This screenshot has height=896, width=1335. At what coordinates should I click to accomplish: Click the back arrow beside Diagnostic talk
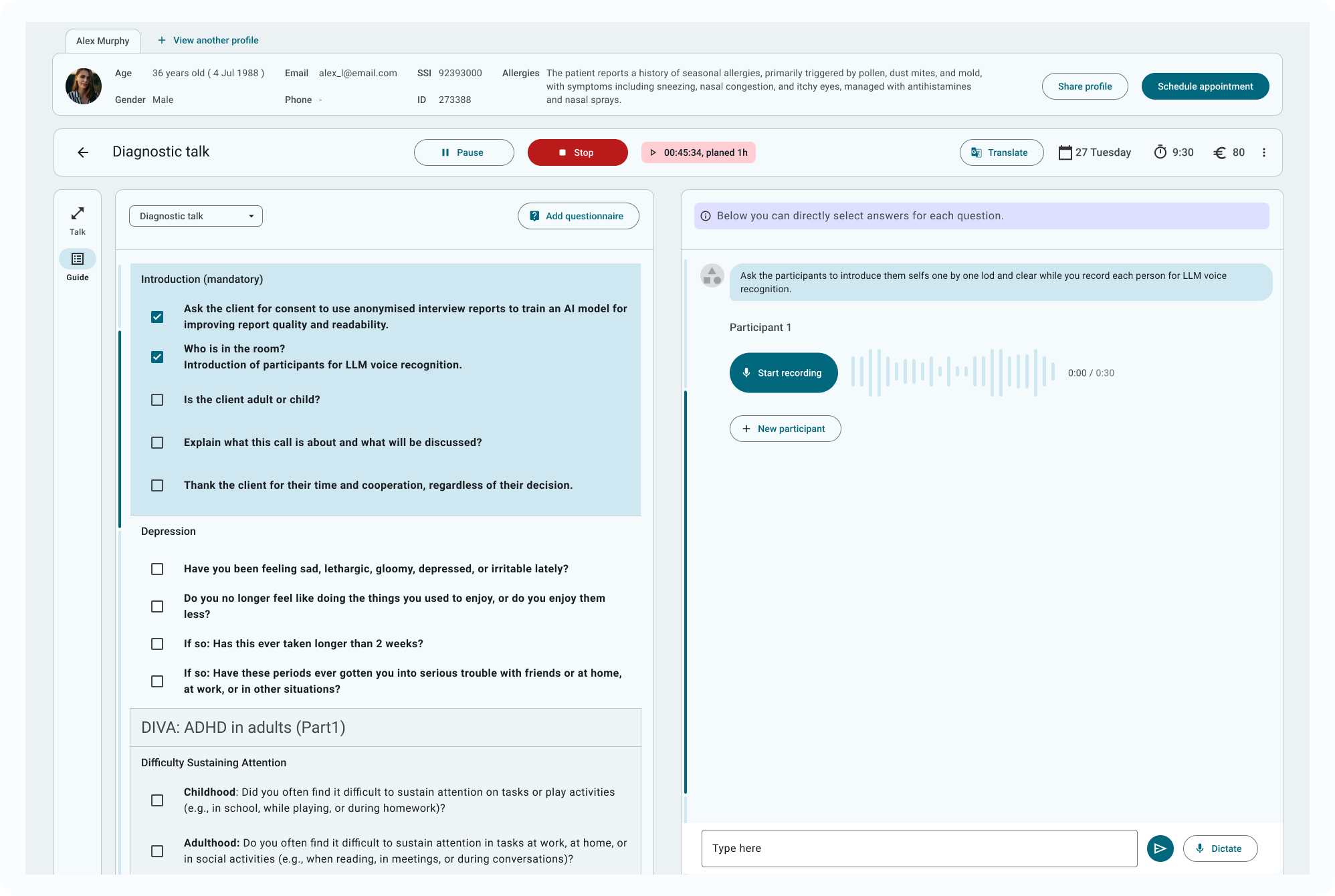[83, 152]
